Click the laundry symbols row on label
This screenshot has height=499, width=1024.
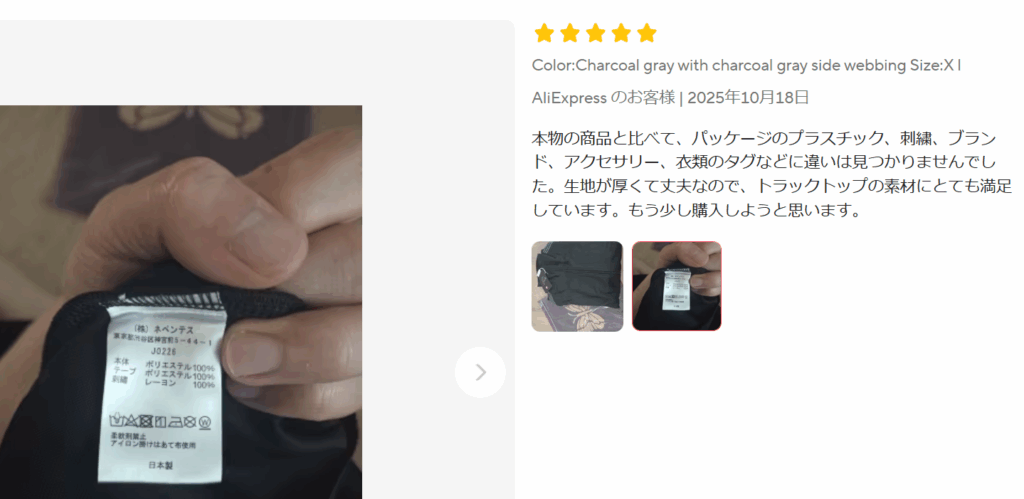pyautogui.click(x=162, y=420)
